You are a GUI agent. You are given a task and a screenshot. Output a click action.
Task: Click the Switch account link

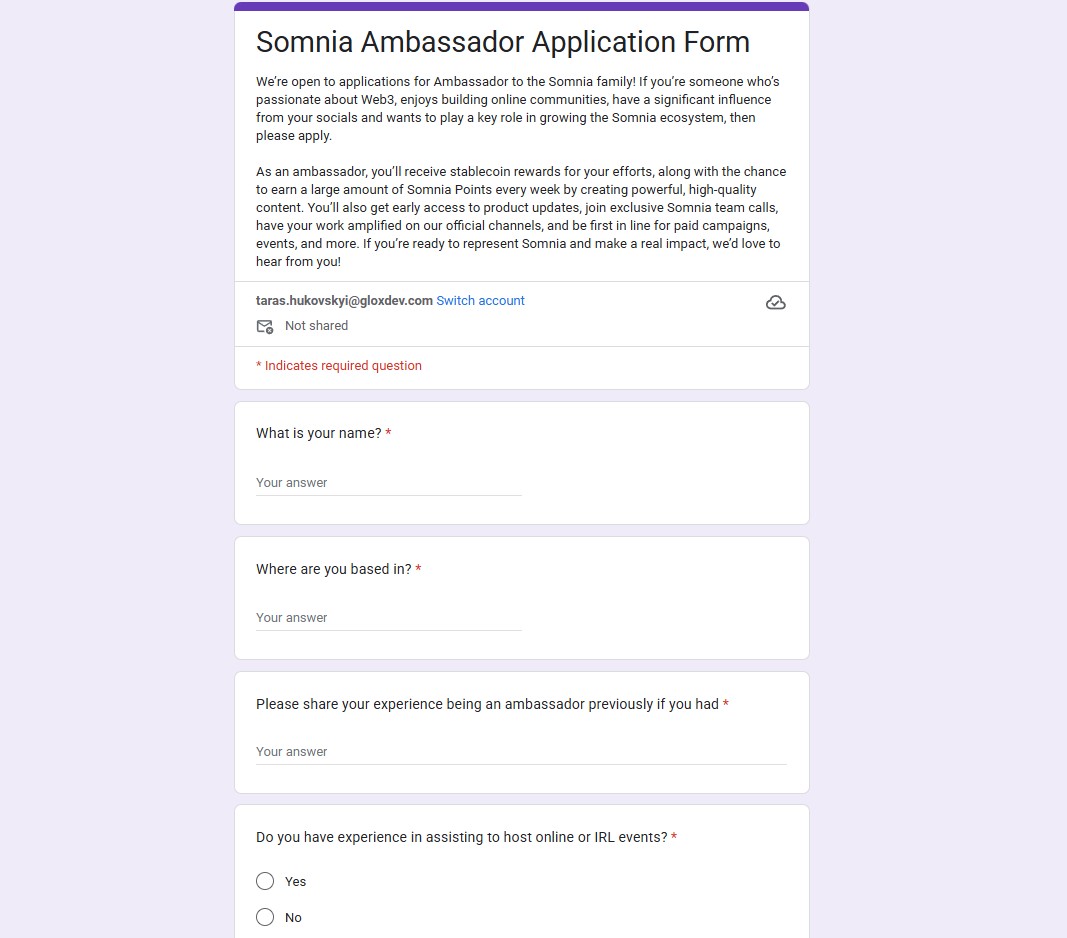[480, 301]
